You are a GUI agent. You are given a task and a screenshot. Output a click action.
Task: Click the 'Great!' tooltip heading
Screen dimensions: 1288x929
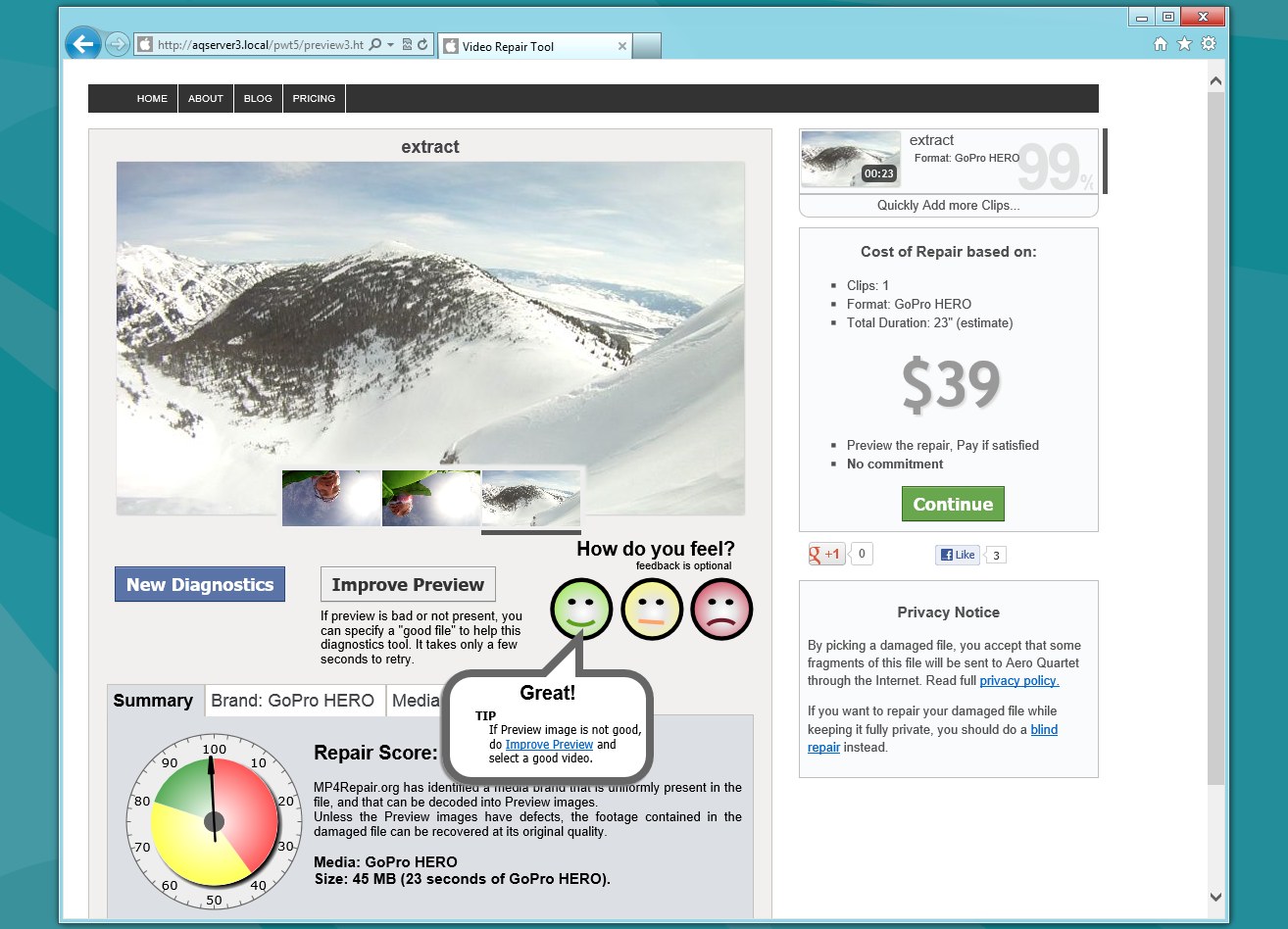pos(547,693)
